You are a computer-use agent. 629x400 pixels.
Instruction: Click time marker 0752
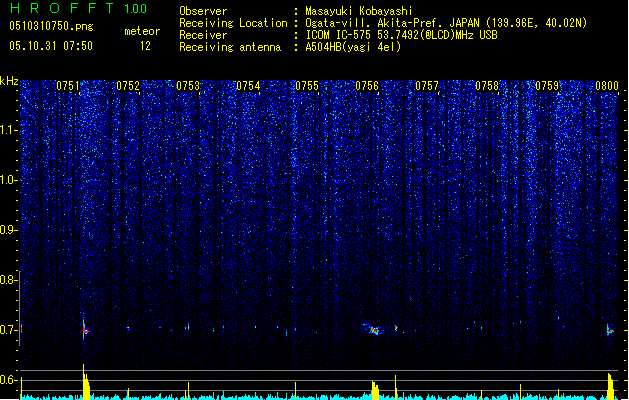pyautogui.click(x=128, y=86)
